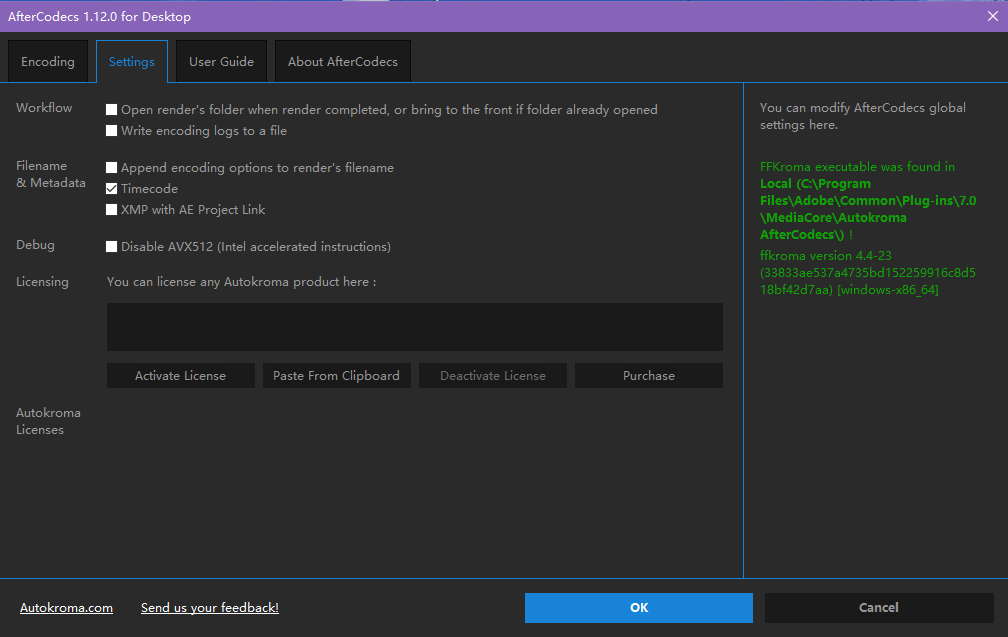Click the Activate License button
The width and height of the screenshot is (1008, 637).
click(x=180, y=375)
